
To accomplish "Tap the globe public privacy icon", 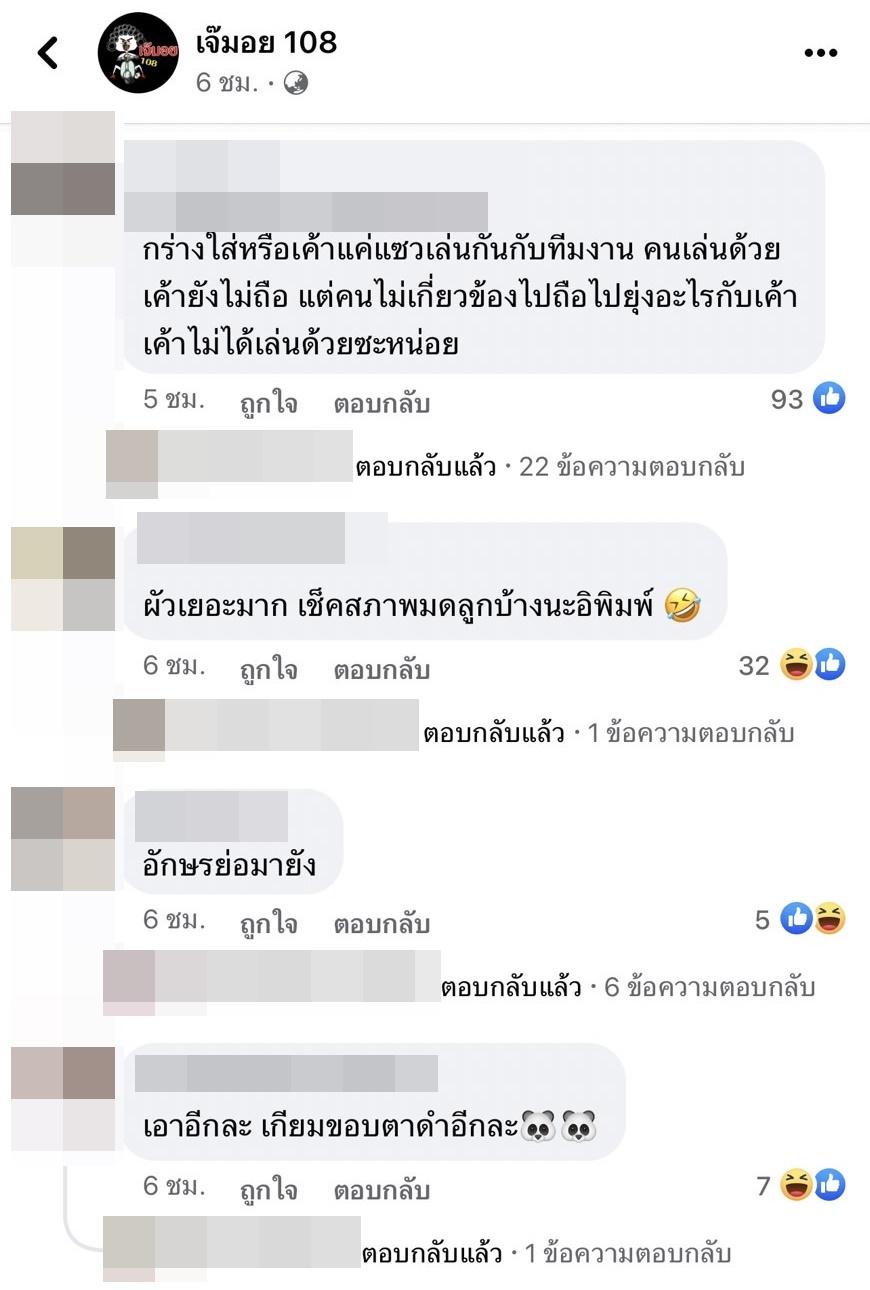I will 295,83.
